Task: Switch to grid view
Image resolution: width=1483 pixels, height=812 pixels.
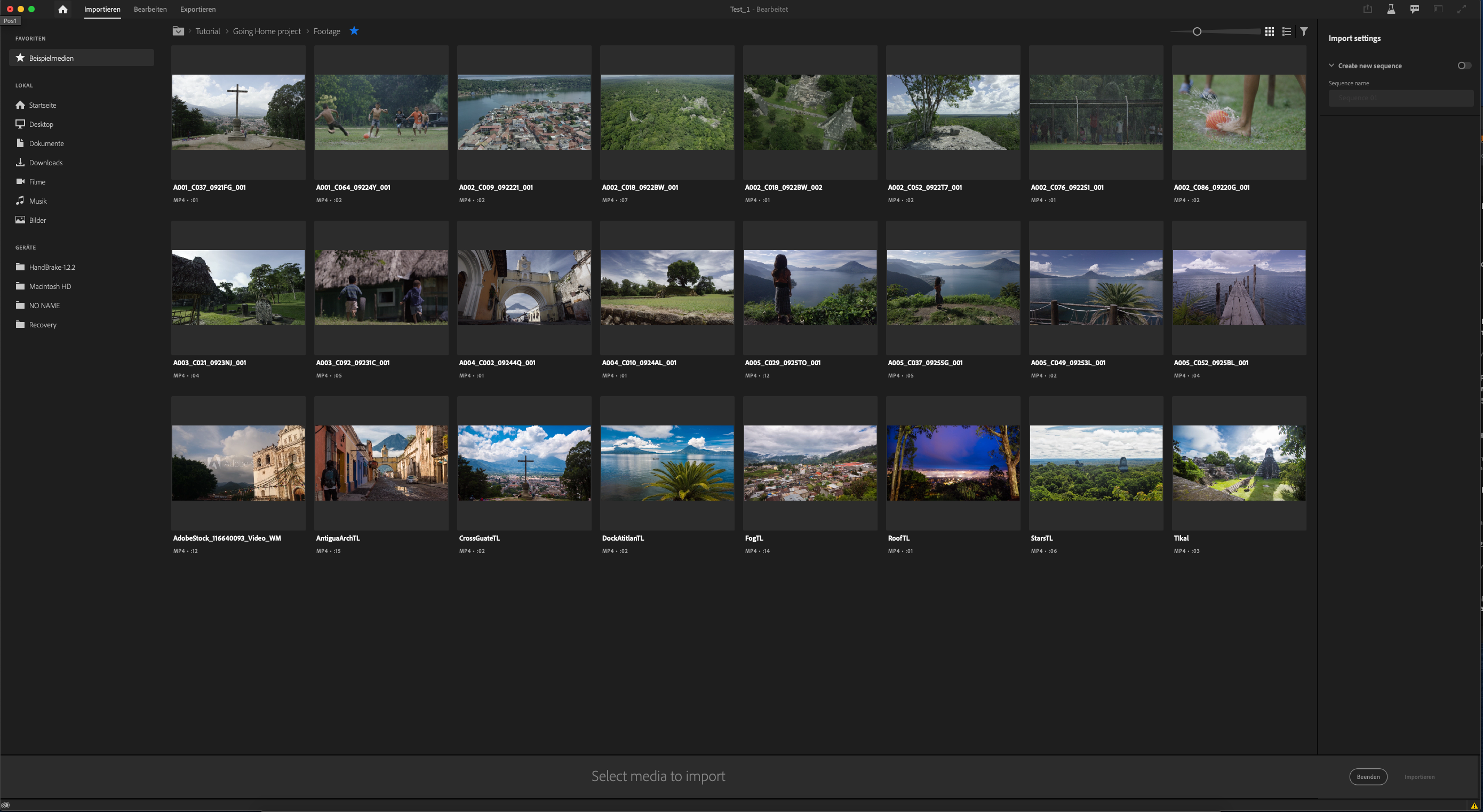Action: (x=1269, y=31)
